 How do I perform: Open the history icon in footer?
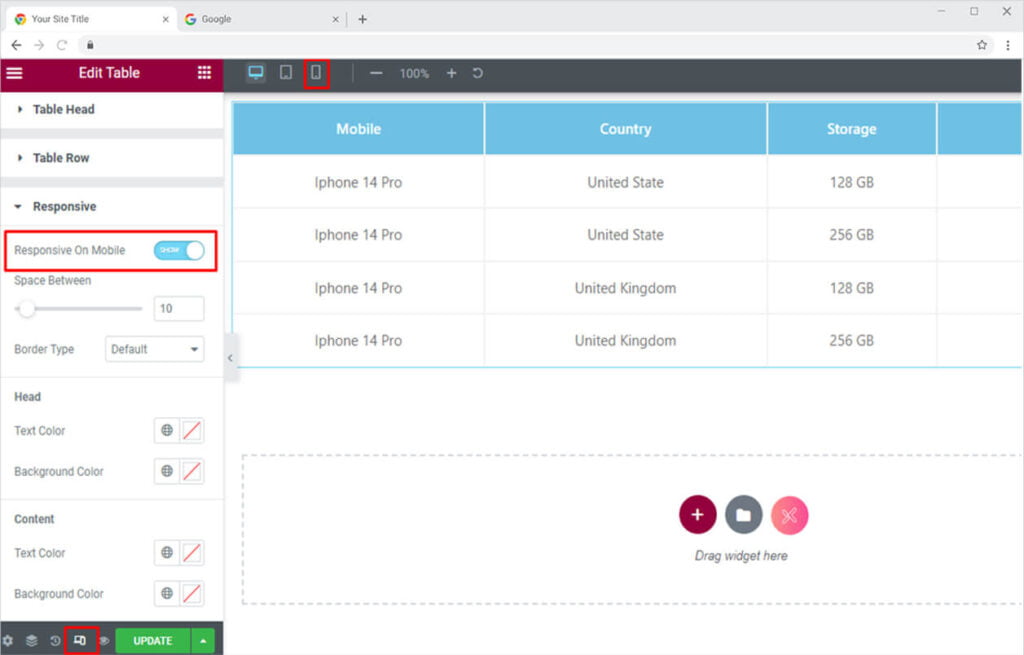56,640
